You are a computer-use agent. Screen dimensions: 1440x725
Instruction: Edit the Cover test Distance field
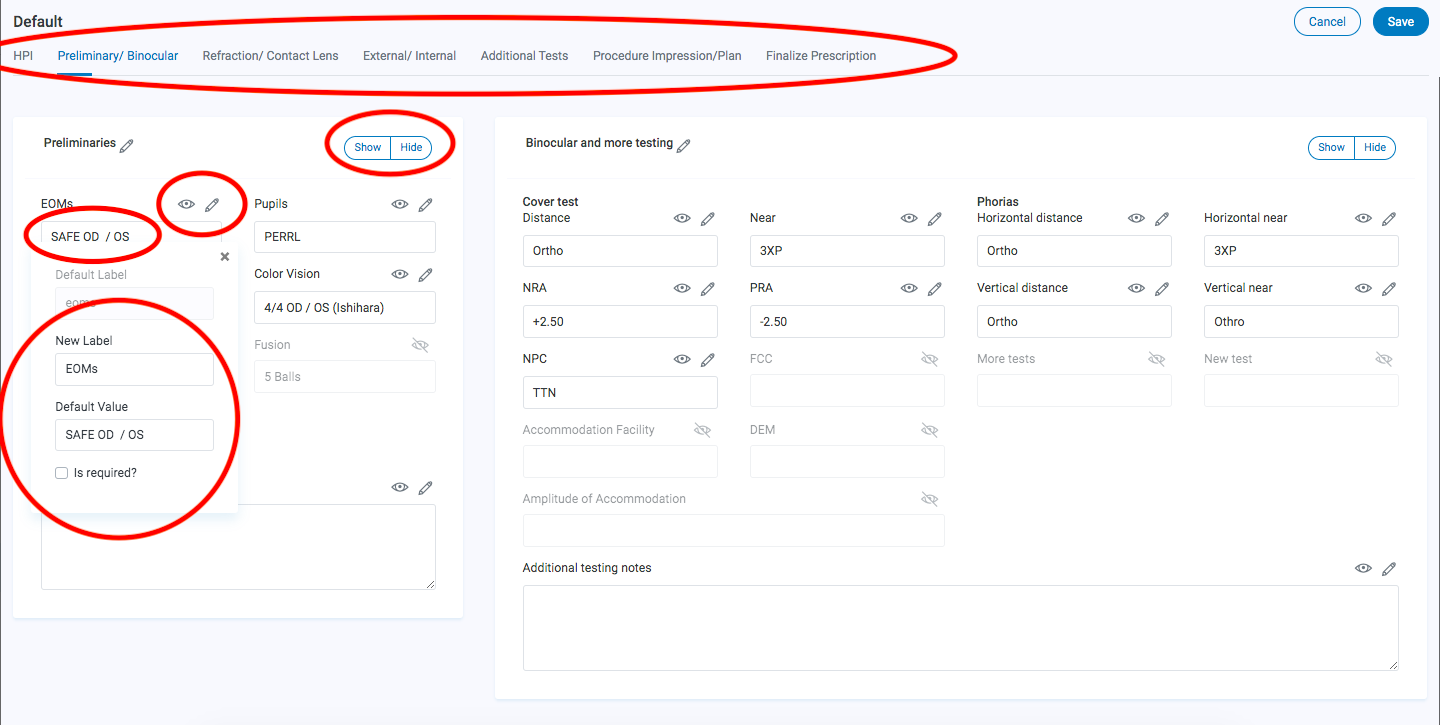[709, 218]
